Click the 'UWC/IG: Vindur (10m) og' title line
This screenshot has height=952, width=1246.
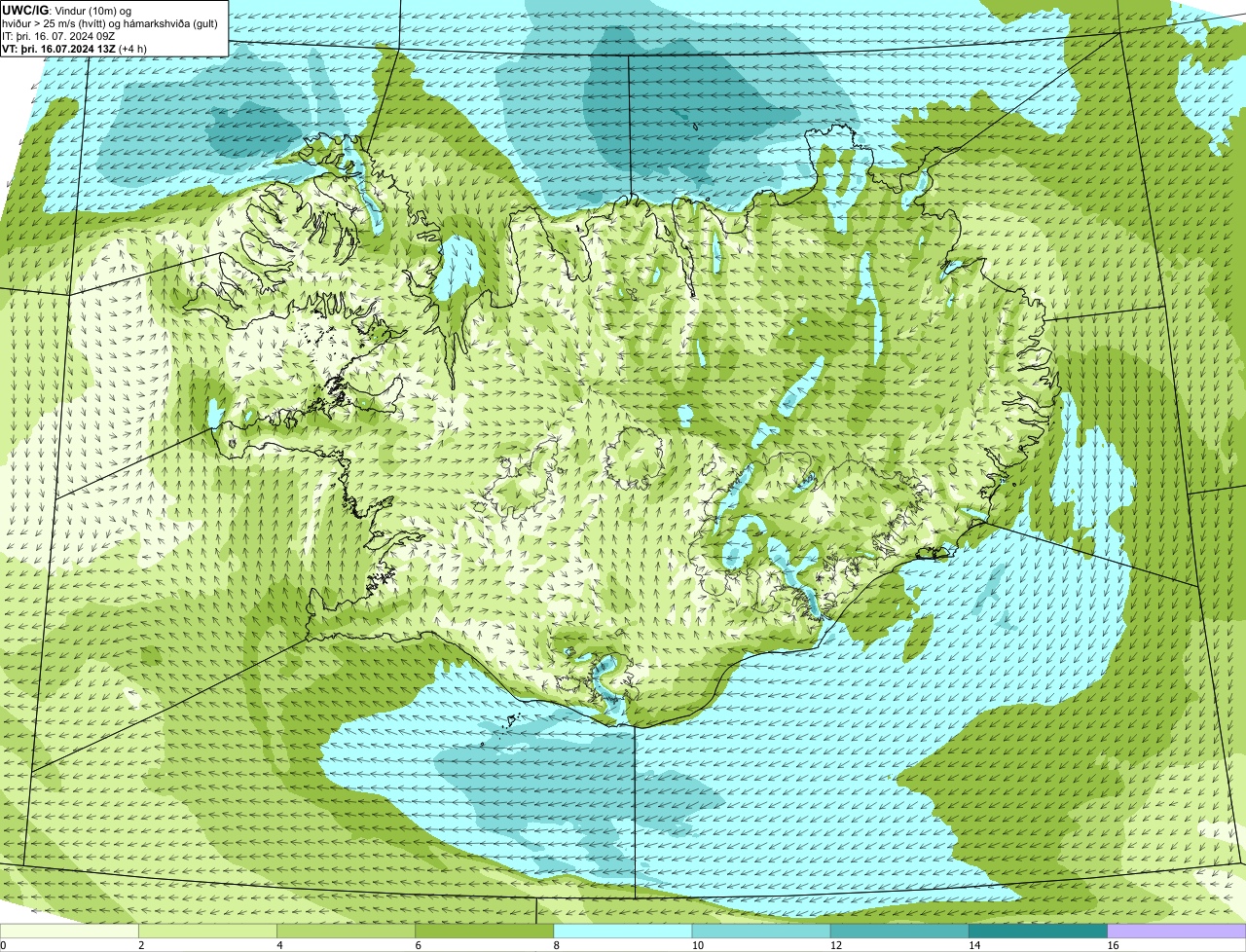[x=67, y=11]
